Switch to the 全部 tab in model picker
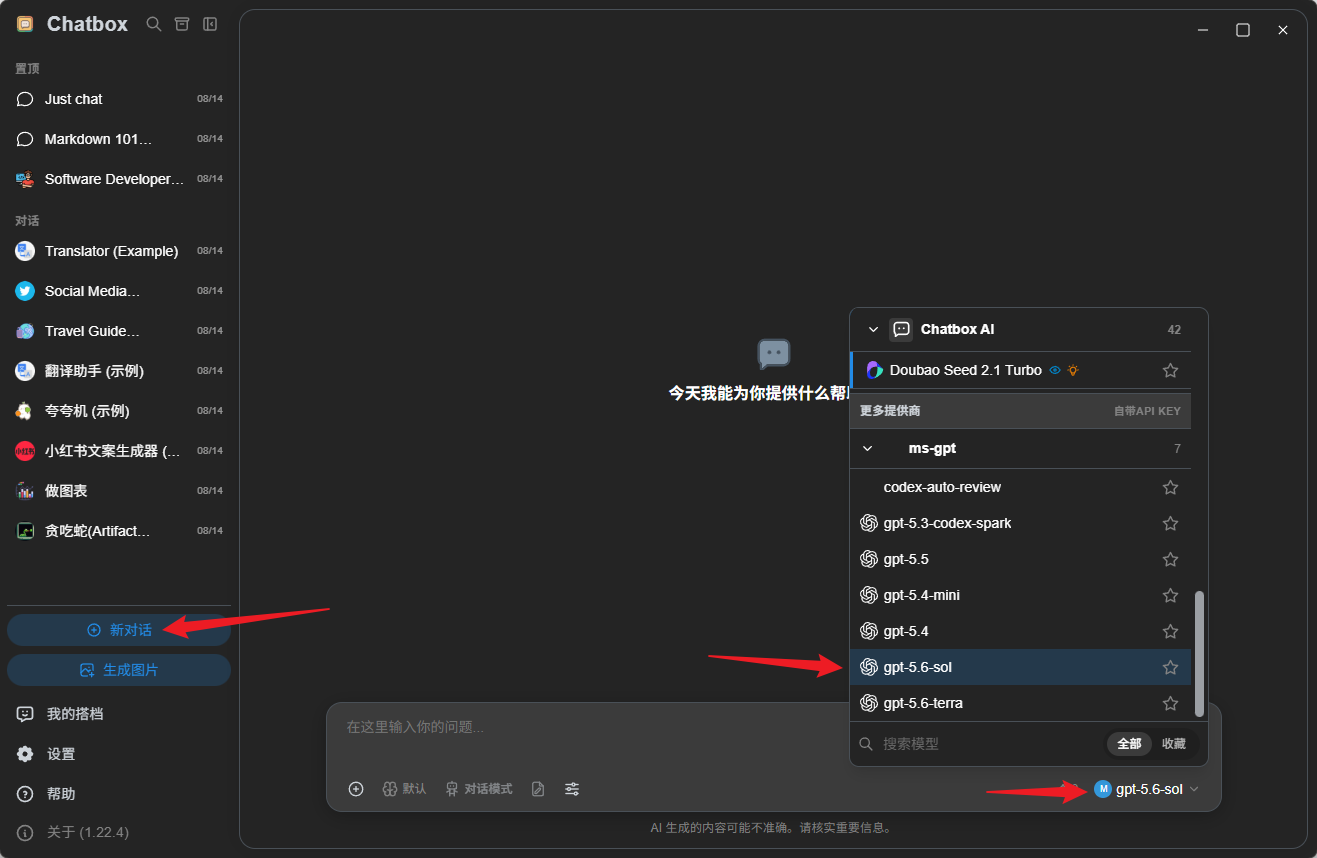Viewport: 1317px width, 858px height. pos(1129,744)
